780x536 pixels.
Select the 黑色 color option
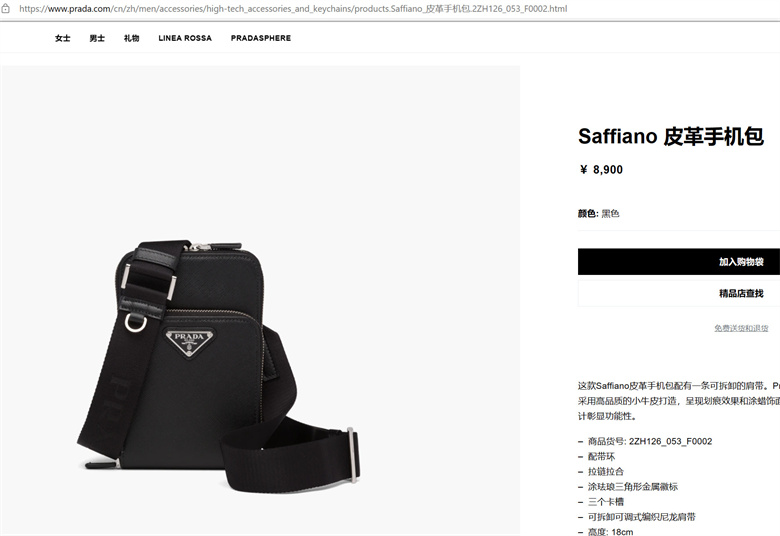[610, 214]
